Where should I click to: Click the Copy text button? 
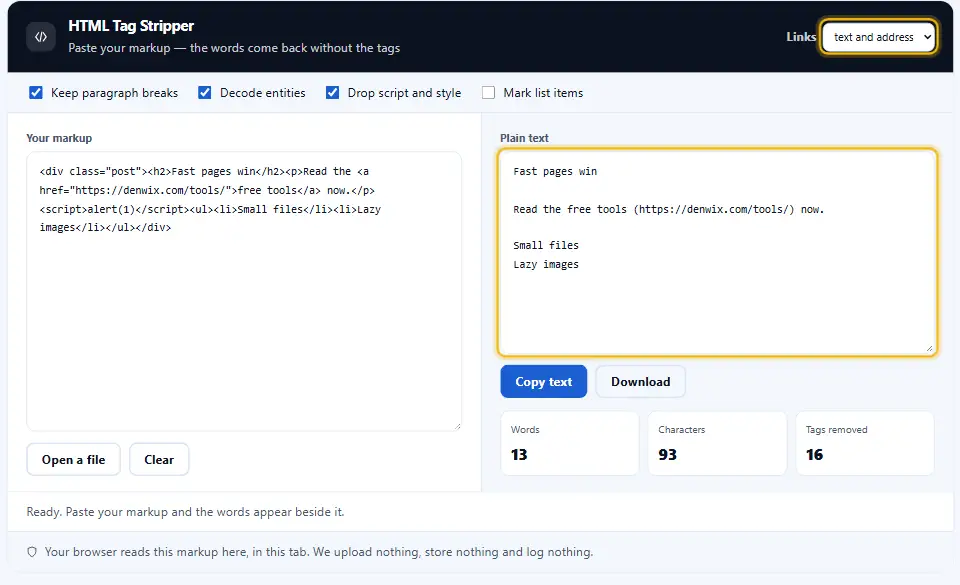pos(543,382)
